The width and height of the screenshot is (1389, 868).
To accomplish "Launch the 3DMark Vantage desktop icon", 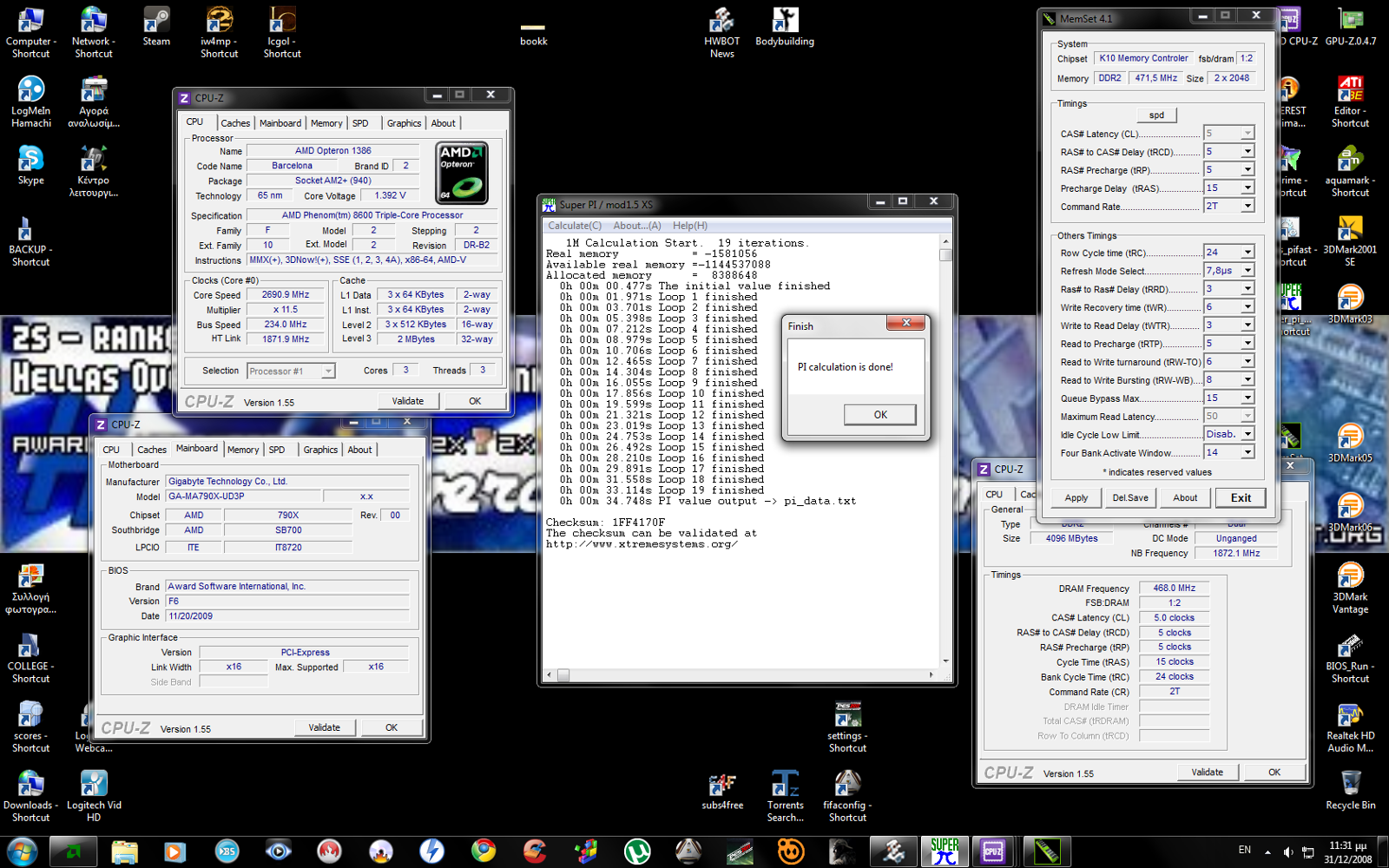I will [1351, 588].
